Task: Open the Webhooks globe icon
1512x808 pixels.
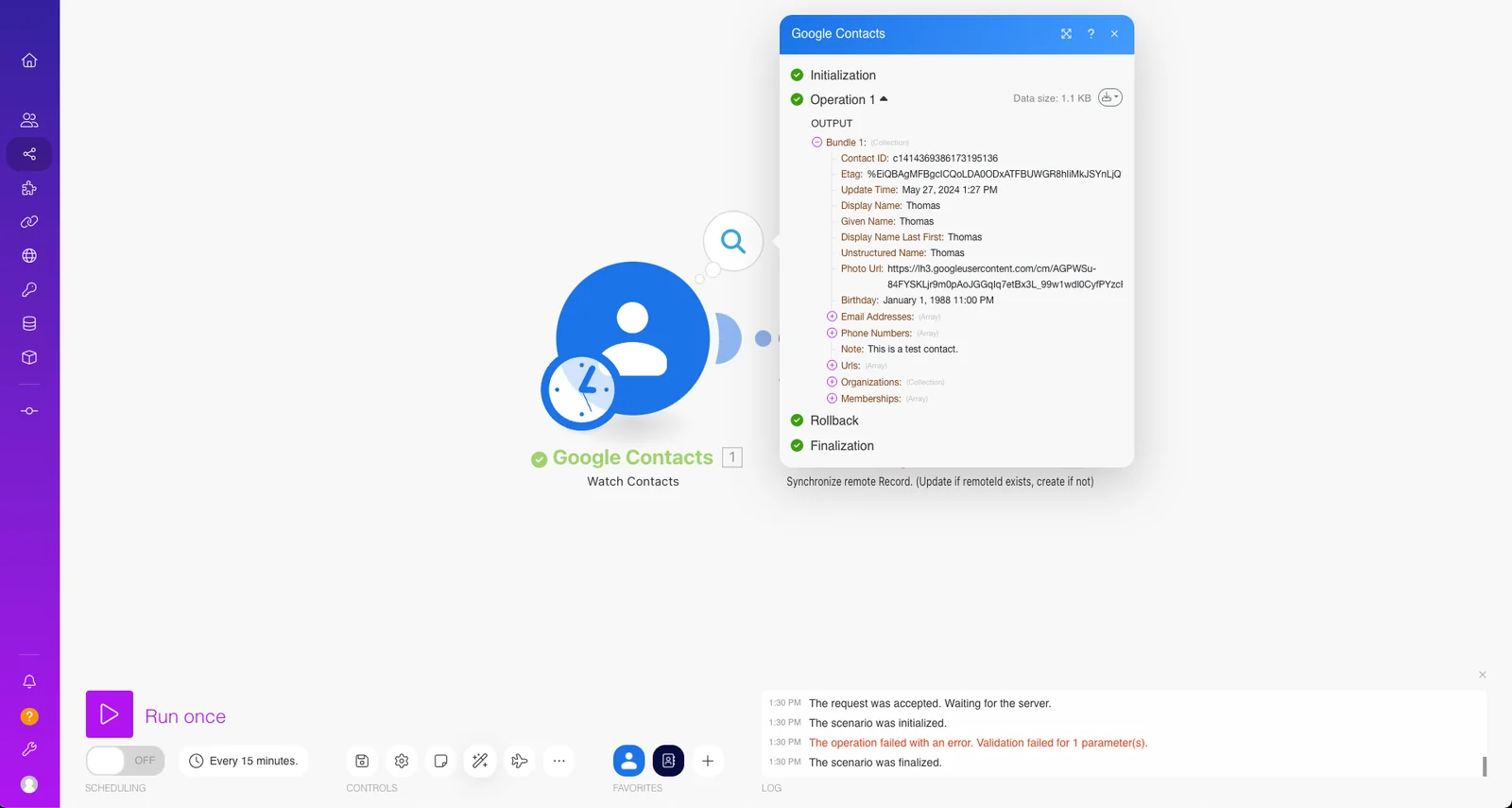Action: [29, 256]
